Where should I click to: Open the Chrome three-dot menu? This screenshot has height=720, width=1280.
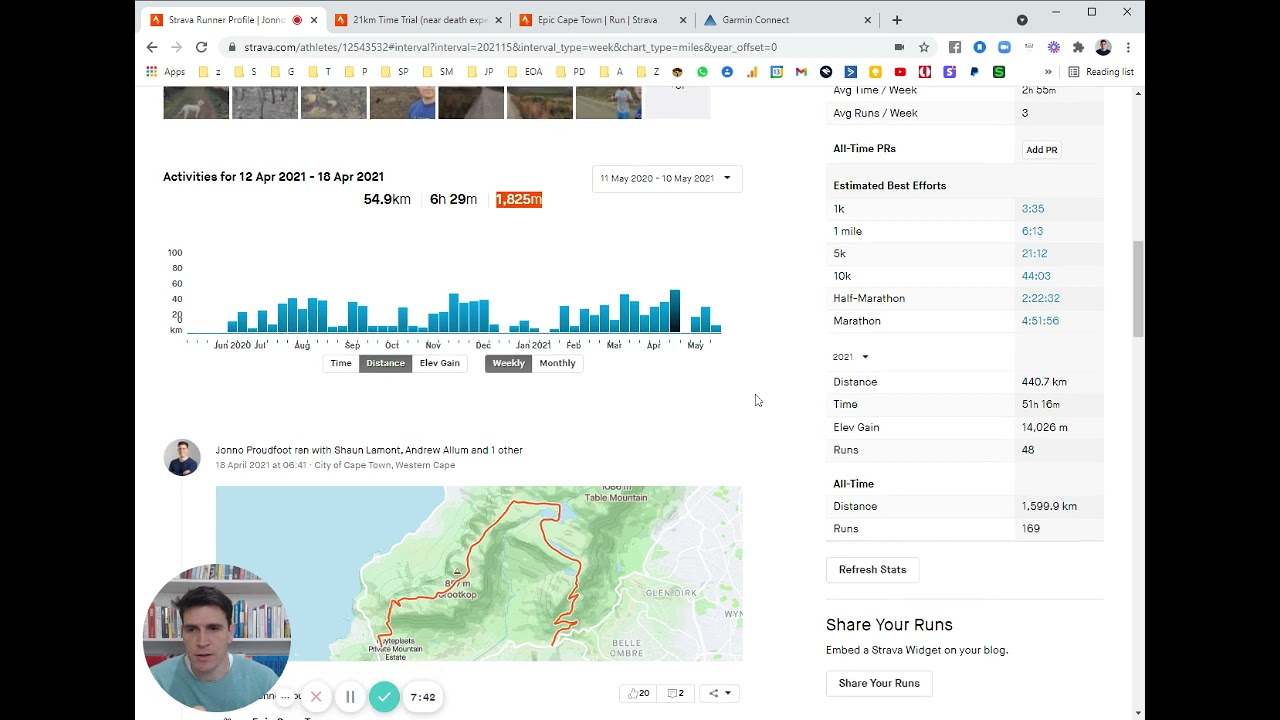coord(1128,47)
